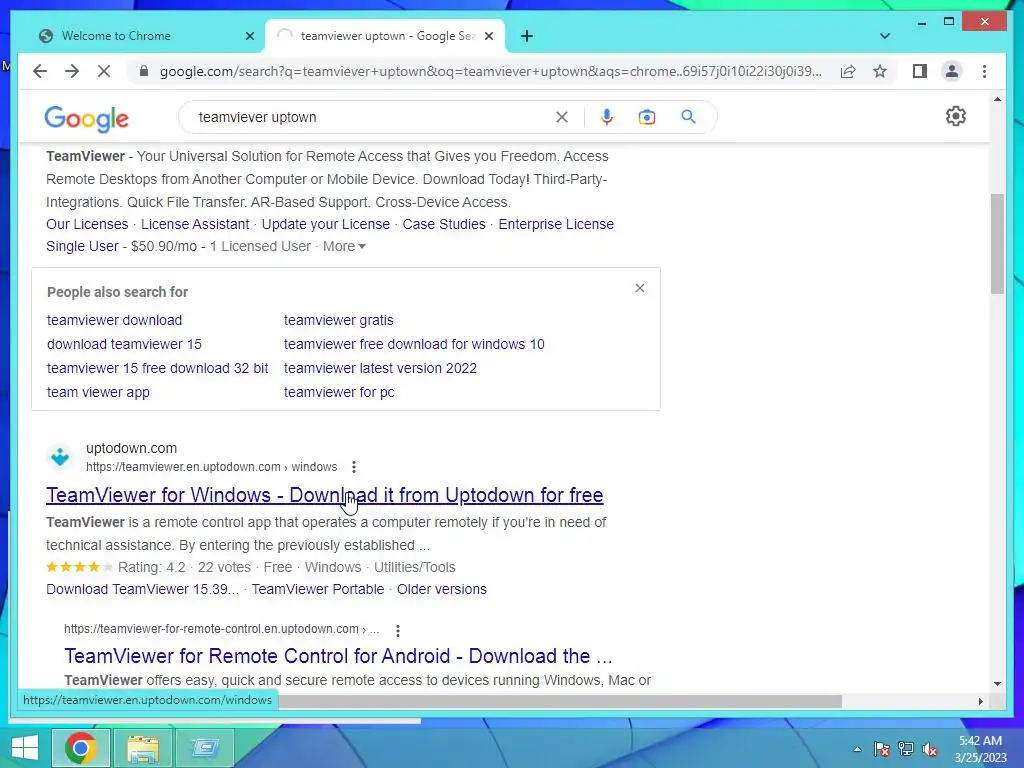Screen dimensions: 1024x768
Task: Bookmark this page with star icon
Action: [x=880, y=71]
